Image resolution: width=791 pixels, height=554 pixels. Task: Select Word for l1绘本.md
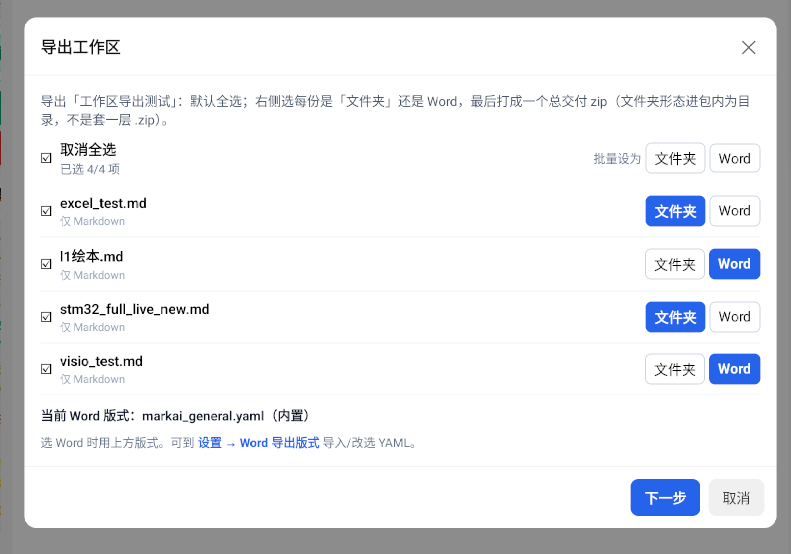tap(734, 264)
